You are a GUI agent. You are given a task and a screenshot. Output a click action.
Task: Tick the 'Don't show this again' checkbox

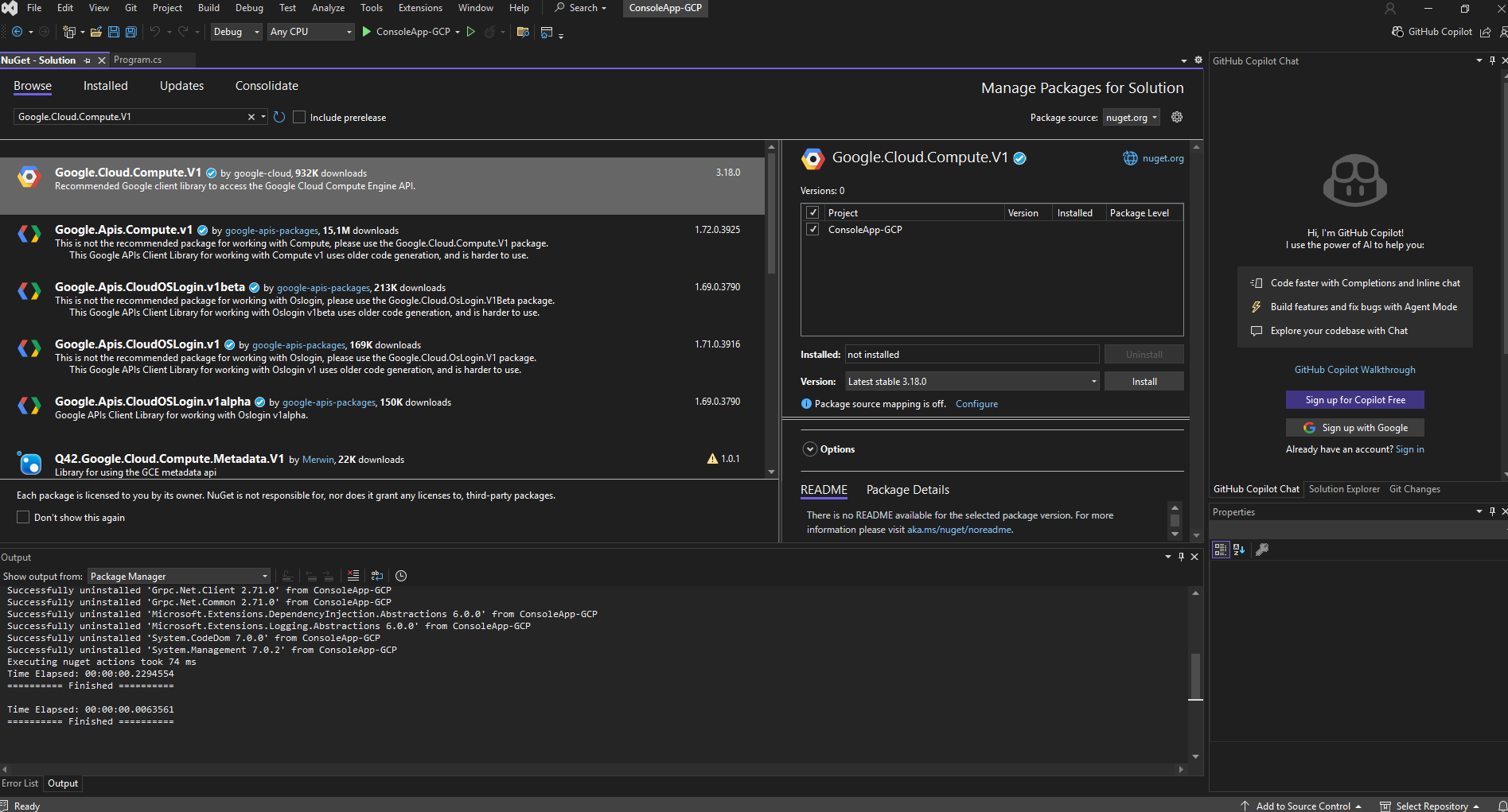coord(23,518)
